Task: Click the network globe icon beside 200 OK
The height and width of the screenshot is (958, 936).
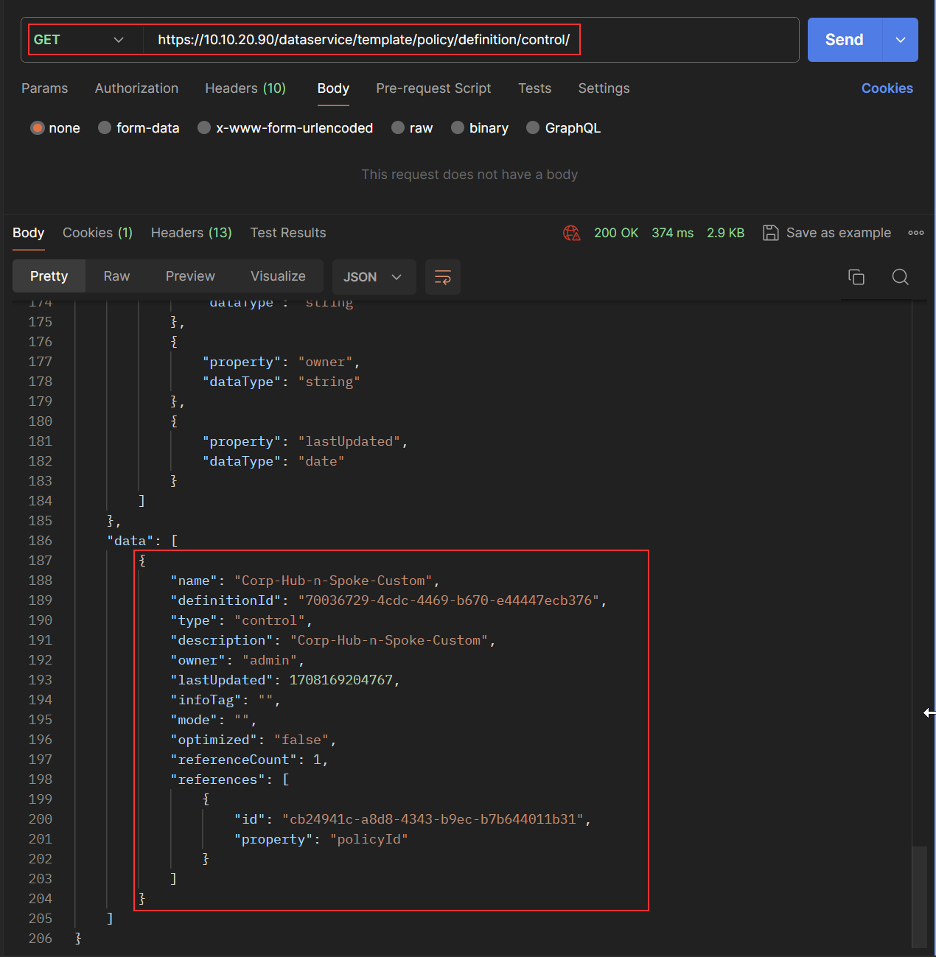Action: (x=571, y=233)
